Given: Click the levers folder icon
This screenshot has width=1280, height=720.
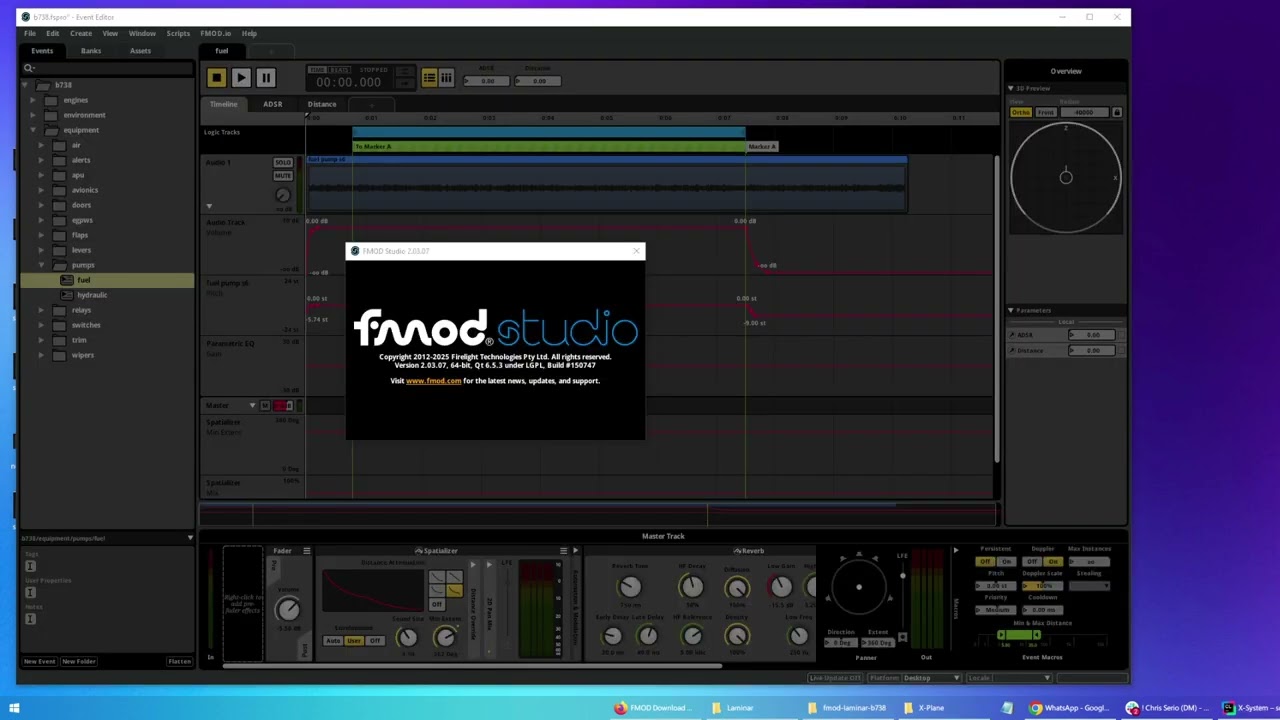Looking at the screenshot, I should click(59, 250).
